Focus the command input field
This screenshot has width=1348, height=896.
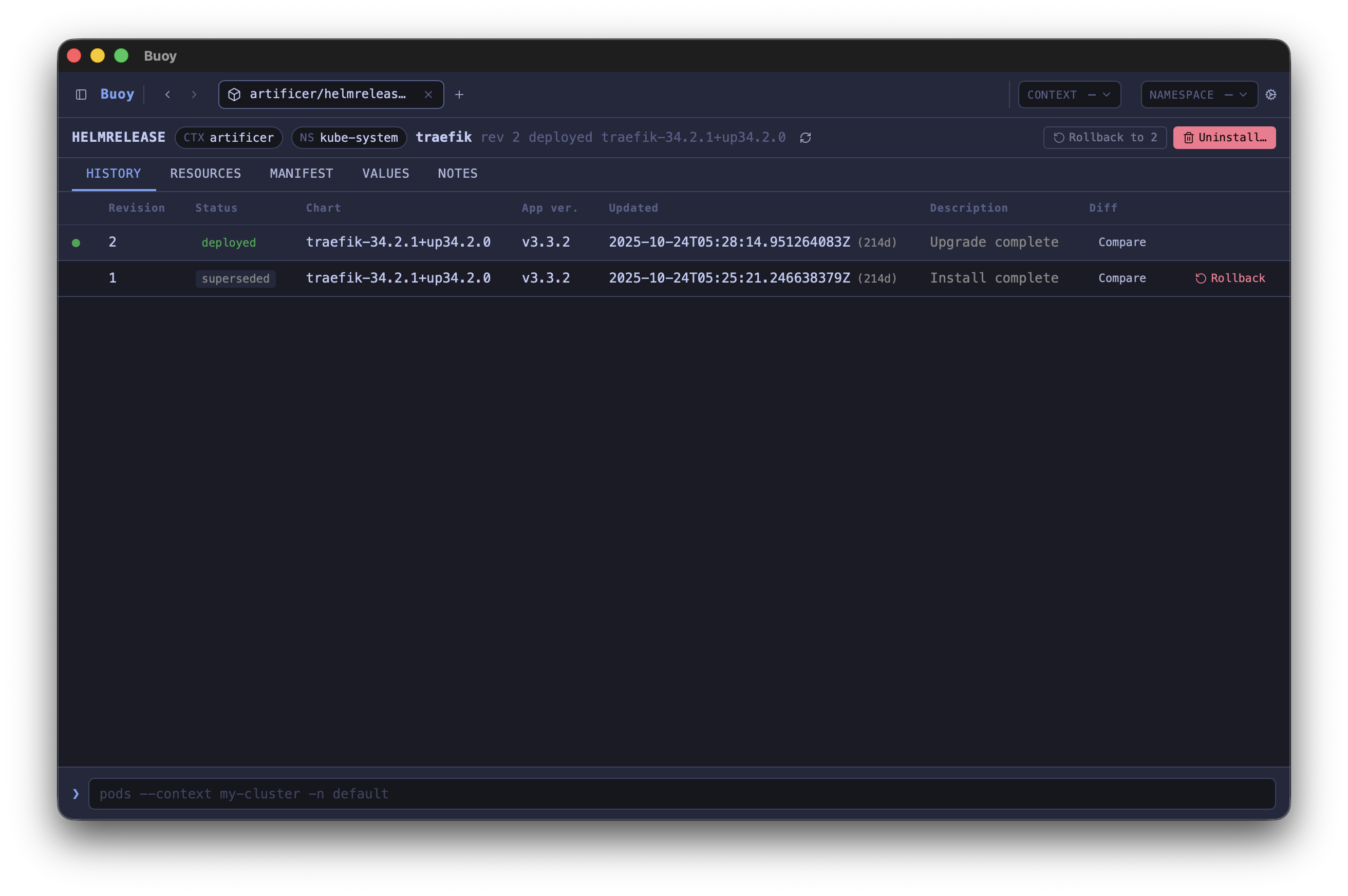682,794
